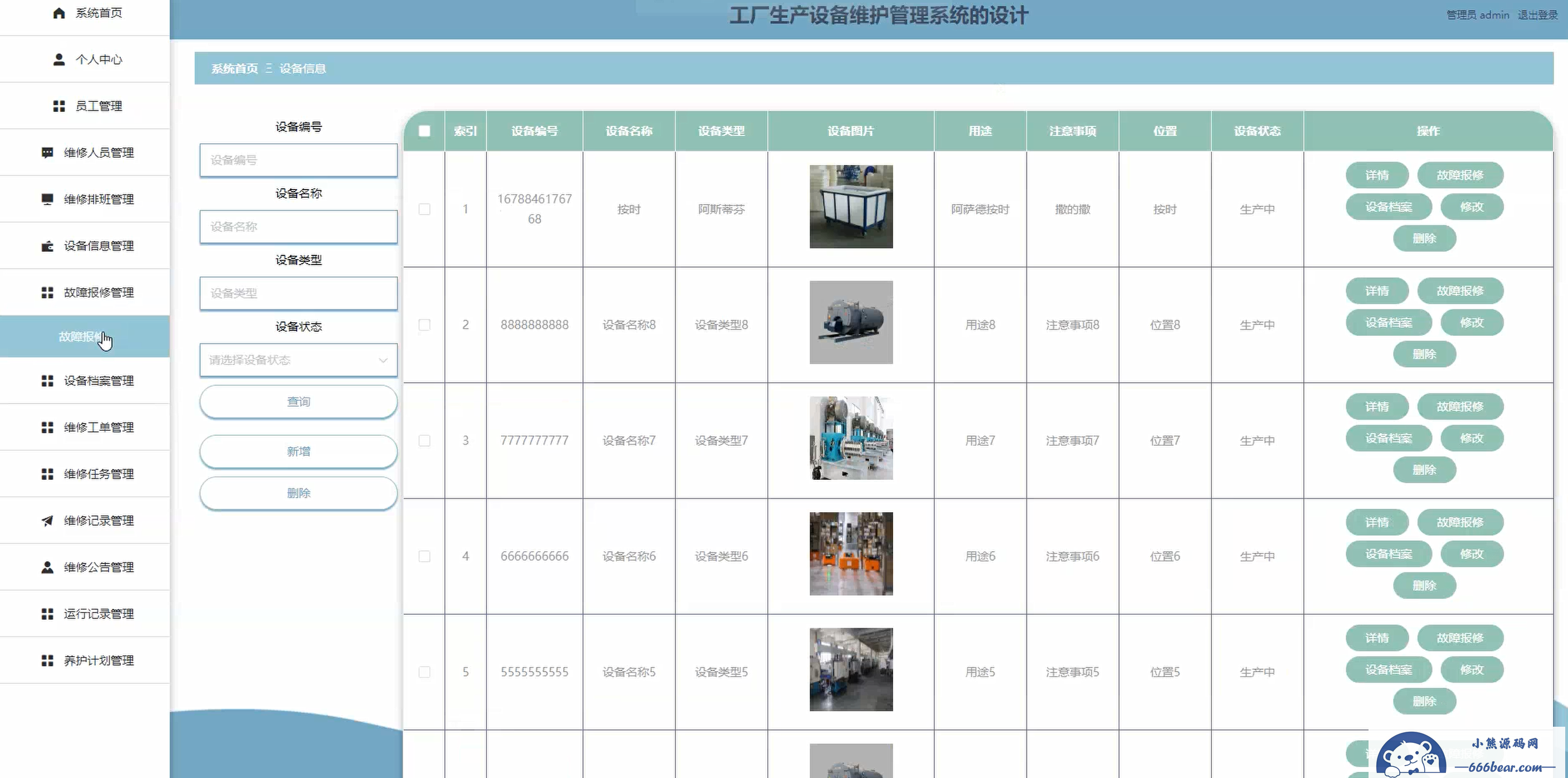Viewport: 1568px width, 778px height.
Task: Open 员工管理 menu item
Action: point(85,106)
